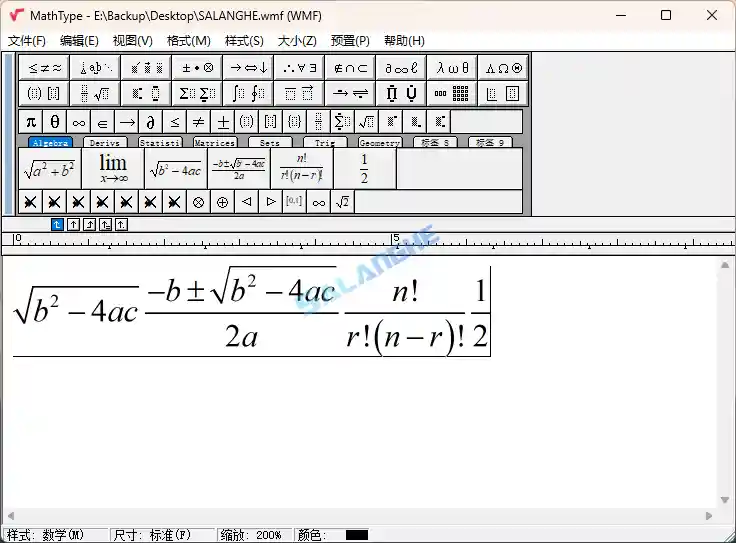Insert the a²+b² square root expression

coord(50,169)
